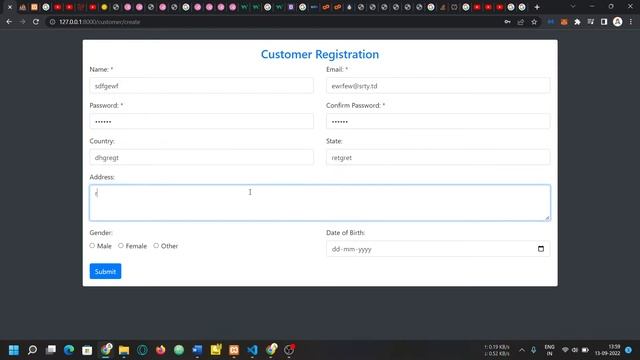
Task: Open Wi-Fi network tray icon
Action: [x=565, y=350]
